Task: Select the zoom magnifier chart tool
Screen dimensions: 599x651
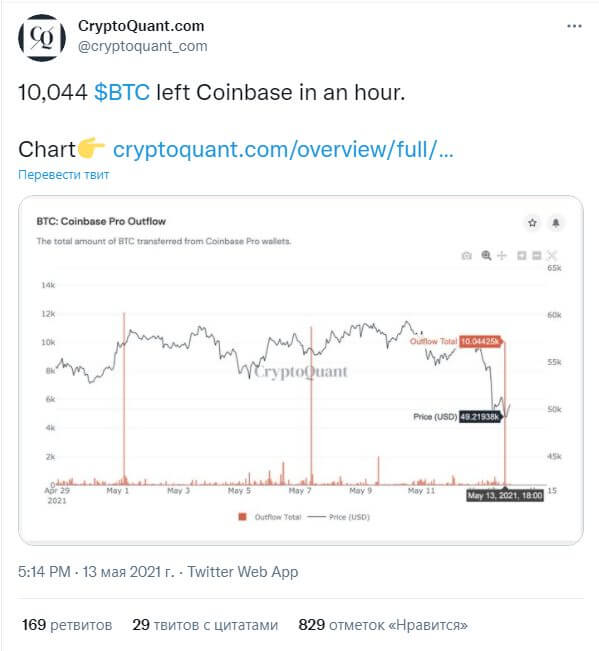Action: [x=486, y=255]
